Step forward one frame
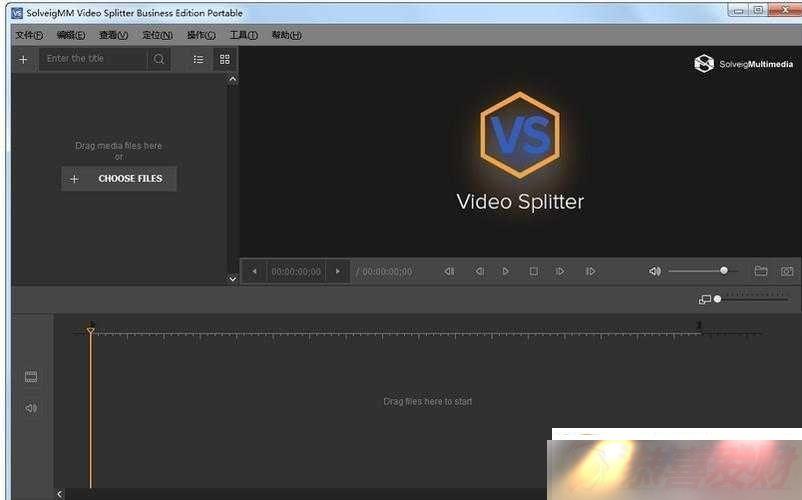The width and height of the screenshot is (802, 500). [560, 271]
